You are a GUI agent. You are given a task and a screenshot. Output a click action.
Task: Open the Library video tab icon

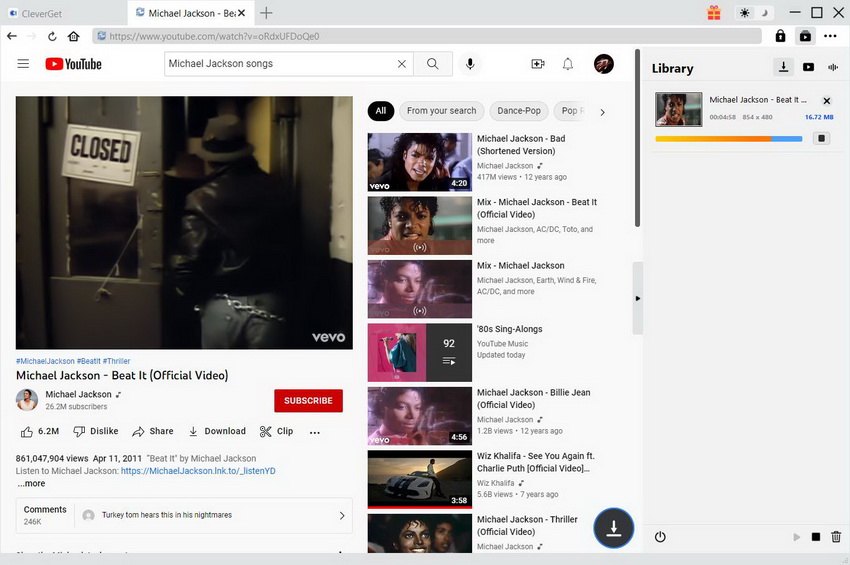tap(808, 68)
